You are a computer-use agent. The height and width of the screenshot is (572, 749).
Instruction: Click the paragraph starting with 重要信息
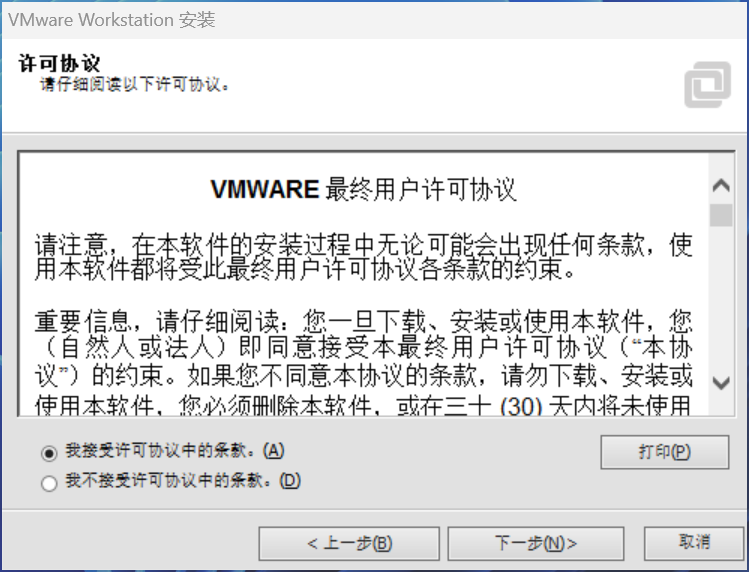pyautogui.click(x=363, y=362)
